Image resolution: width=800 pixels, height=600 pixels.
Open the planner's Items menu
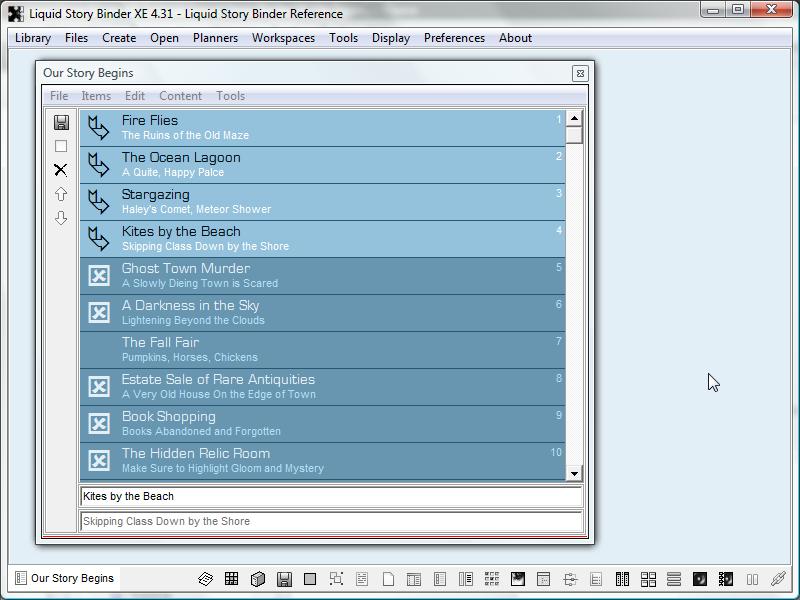96,96
